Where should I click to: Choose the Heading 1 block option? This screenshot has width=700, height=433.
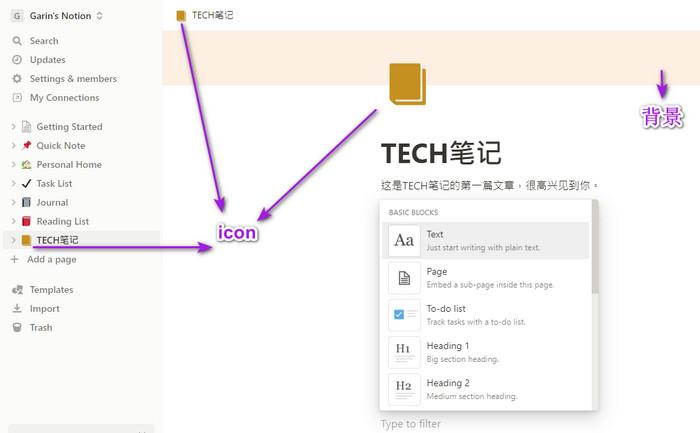pyautogui.click(x=486, y=352)
